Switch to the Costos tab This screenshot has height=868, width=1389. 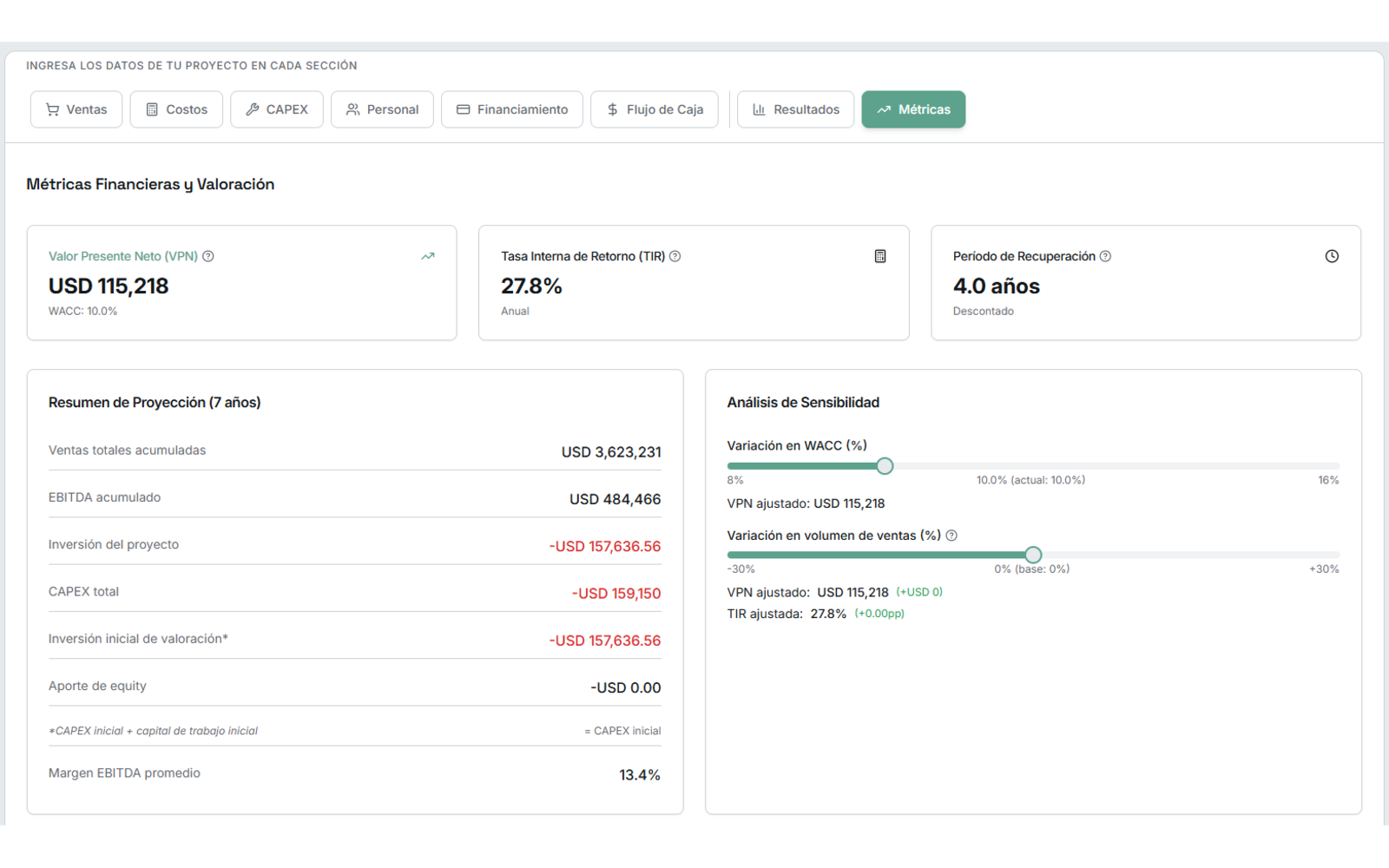pos(176,109)
